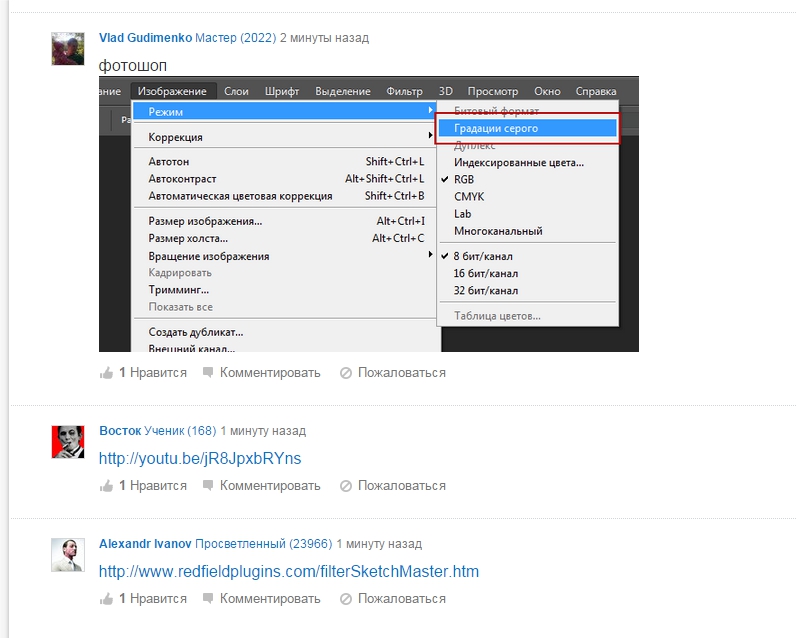The image size is (796, 638).
Task: Click report icon under Vlad Gudimenko's answer
Action: pos(346,373)
